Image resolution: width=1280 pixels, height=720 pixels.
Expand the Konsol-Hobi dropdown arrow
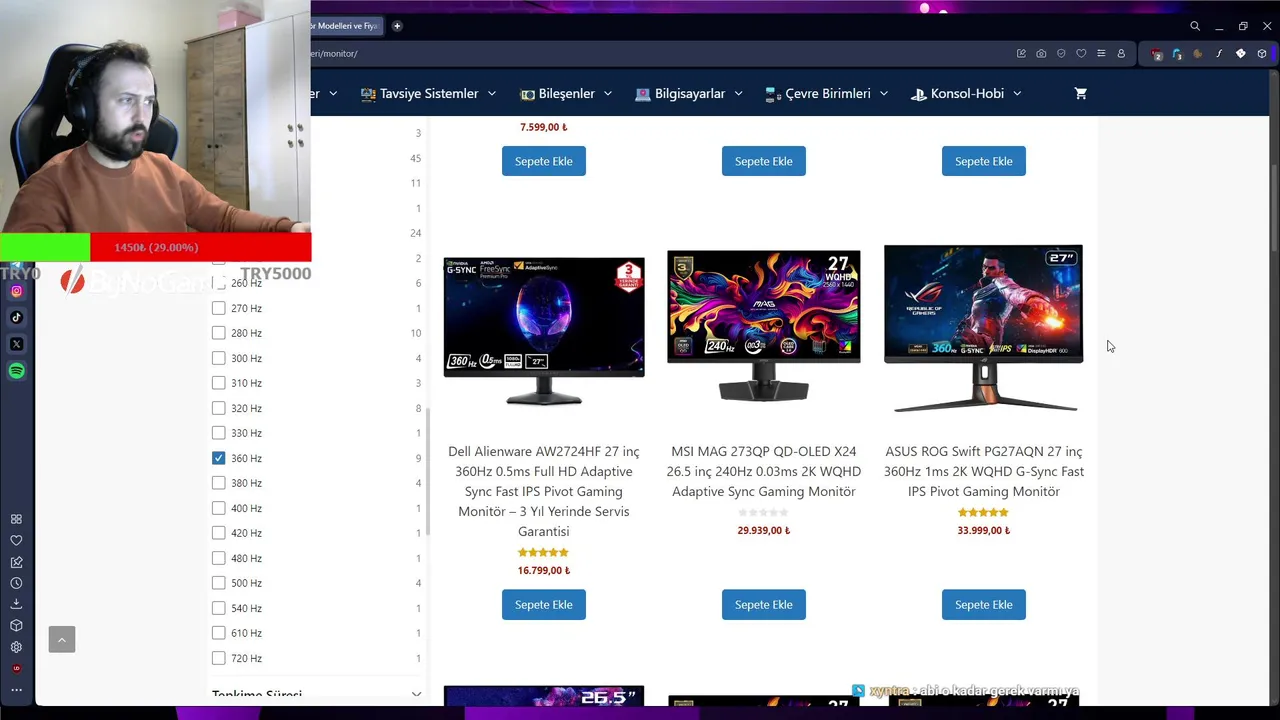(x=1017, y=93)
